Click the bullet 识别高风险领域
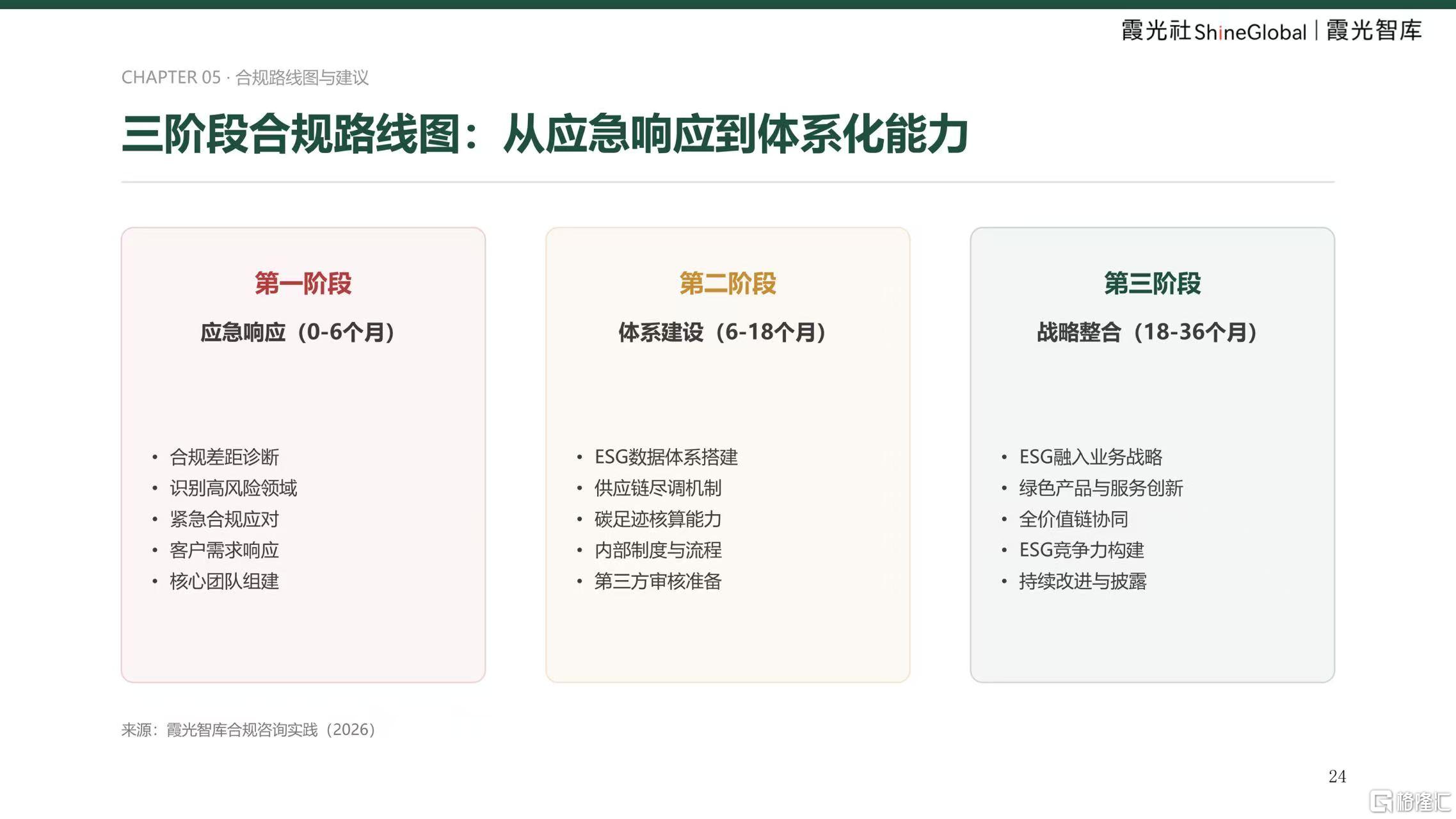Image resolution: width=1456 pixels, height=819 pixels. click(234, 488)
